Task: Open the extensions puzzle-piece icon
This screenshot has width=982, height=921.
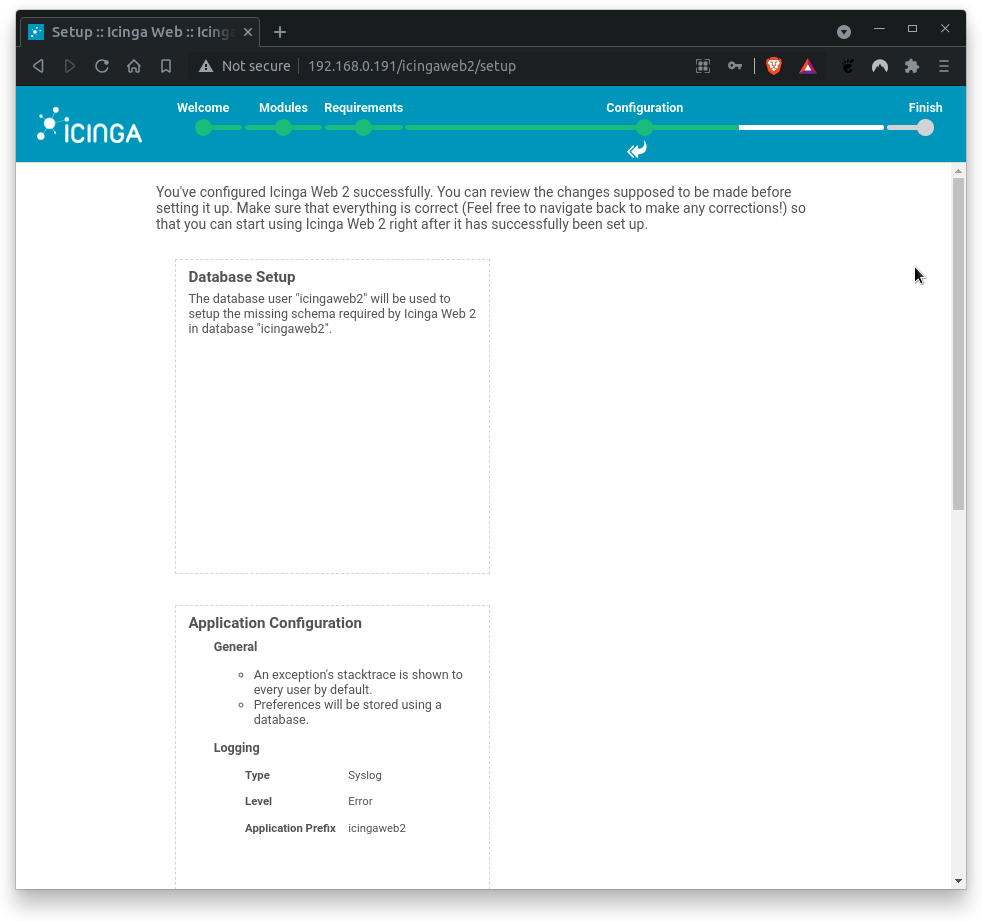Action: tap(911, 66)
